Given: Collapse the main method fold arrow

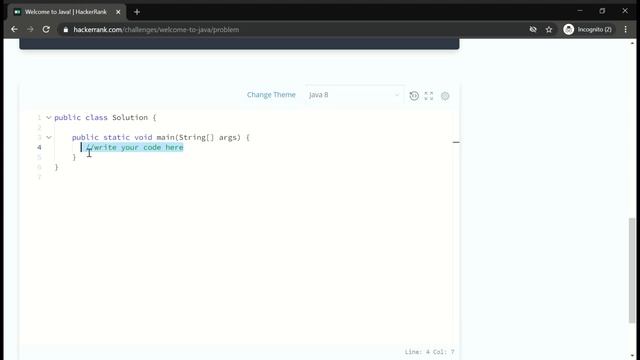Looking at the screenshot, I should [x=49, y=138].
